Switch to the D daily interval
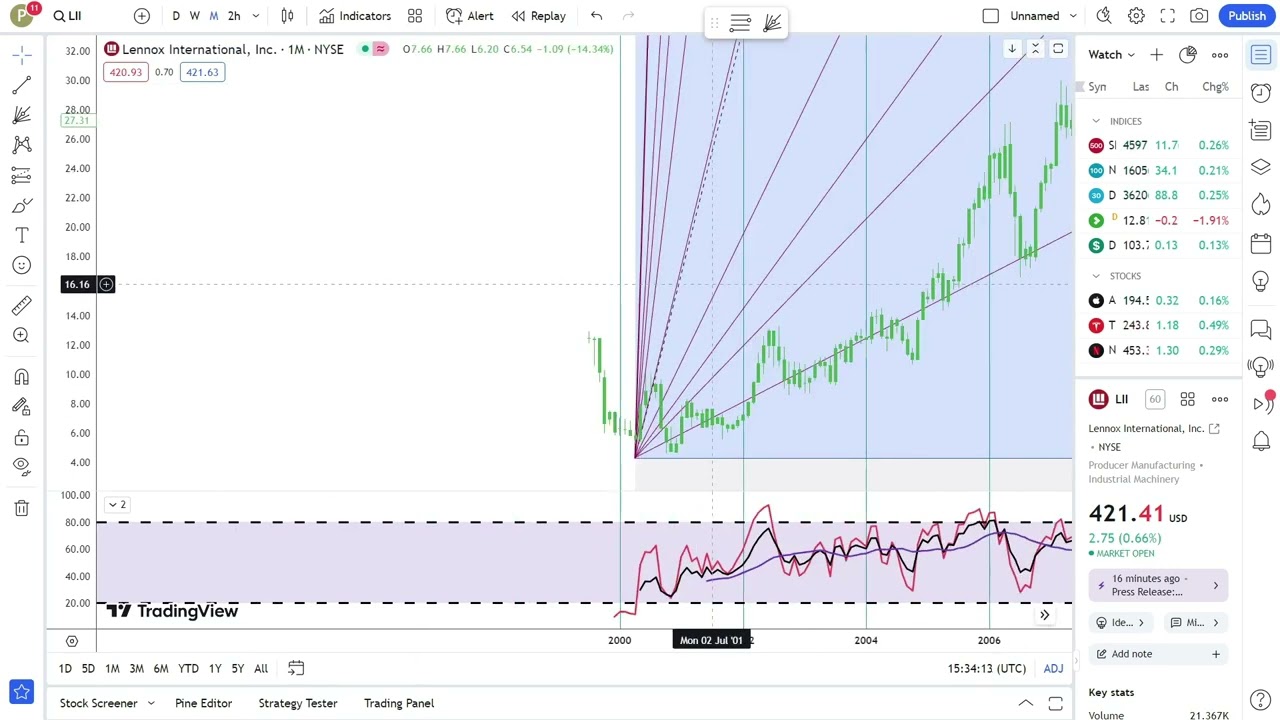Screen dimensions: 1280x720 click(x=176, y=16)
